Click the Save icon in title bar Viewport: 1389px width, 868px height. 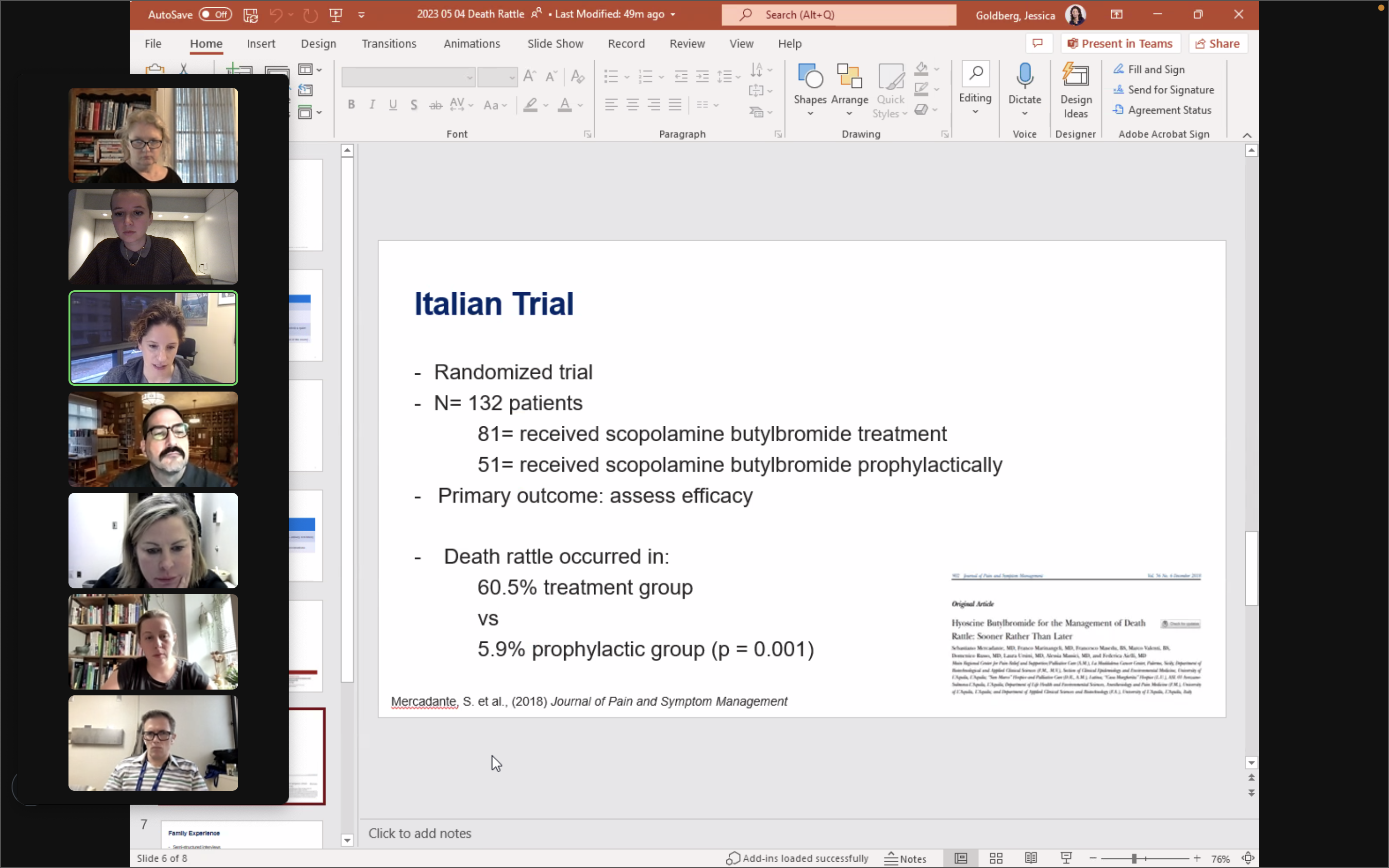[x=250, y=15]
